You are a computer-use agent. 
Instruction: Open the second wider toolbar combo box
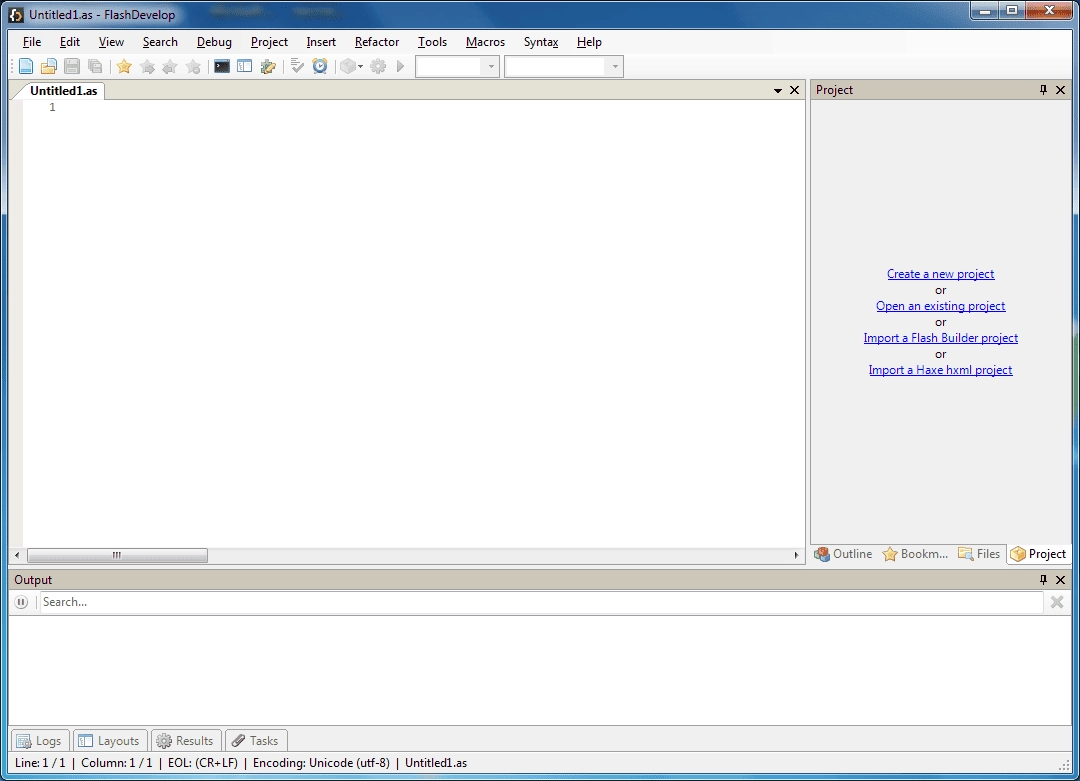[564, 66]
